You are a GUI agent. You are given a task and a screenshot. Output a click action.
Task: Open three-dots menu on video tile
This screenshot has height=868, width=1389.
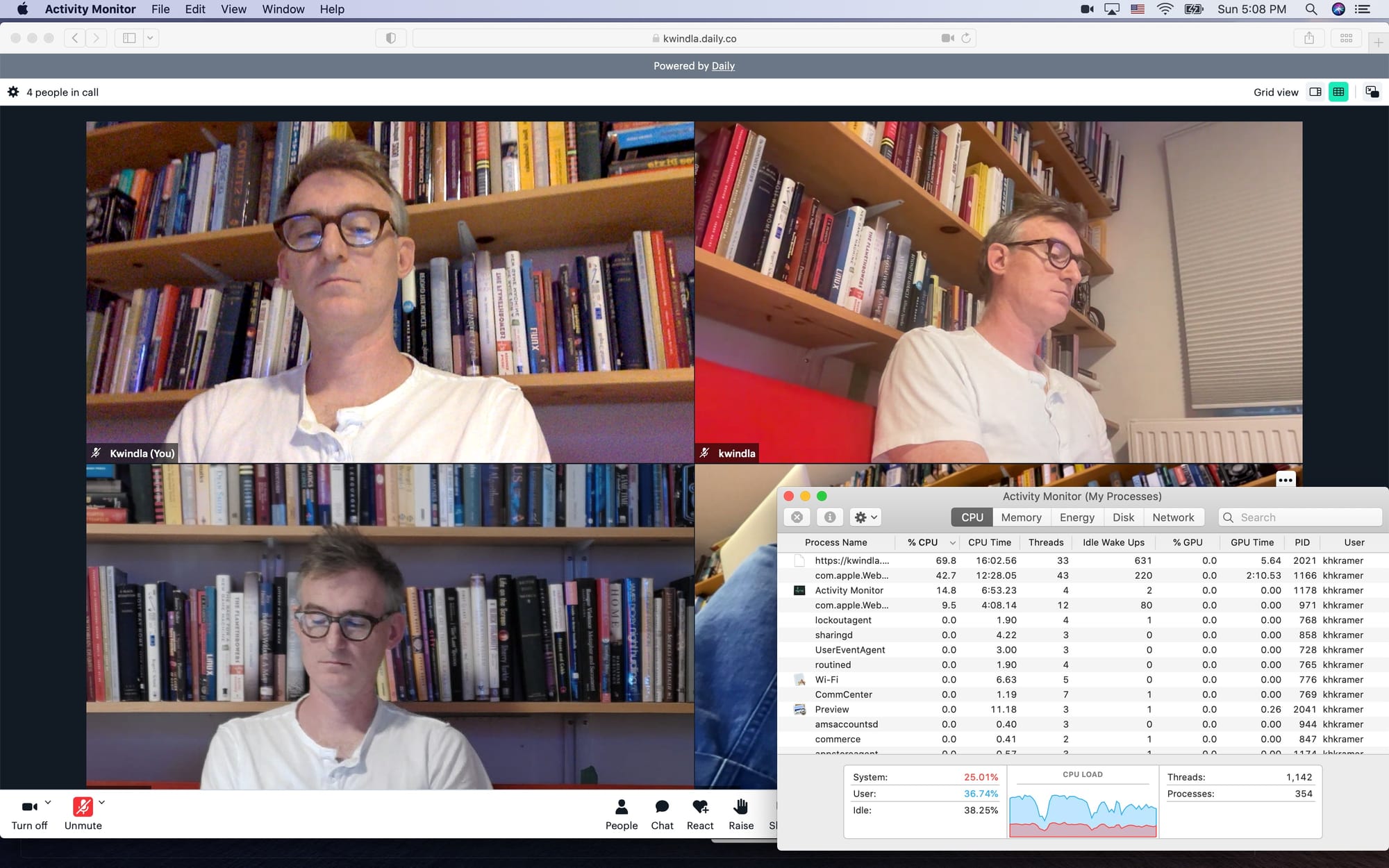[1286, 480]
